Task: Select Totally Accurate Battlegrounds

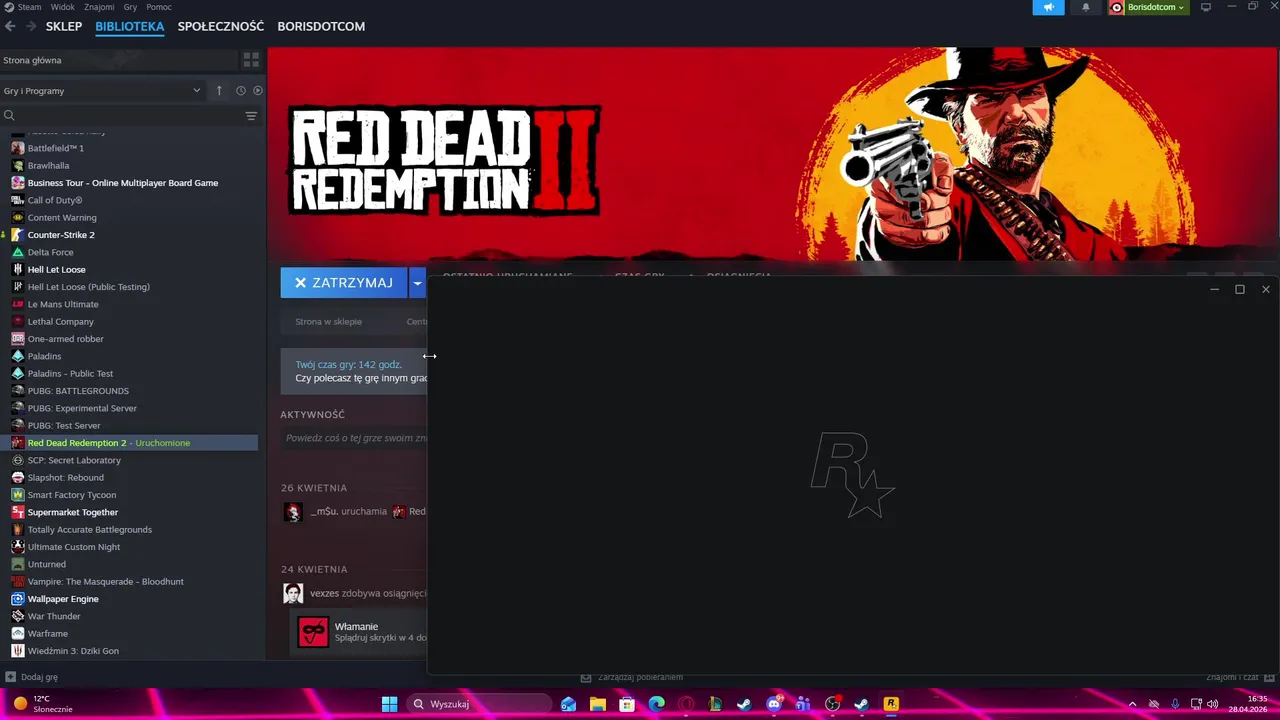Action: (x=90, y=529)
